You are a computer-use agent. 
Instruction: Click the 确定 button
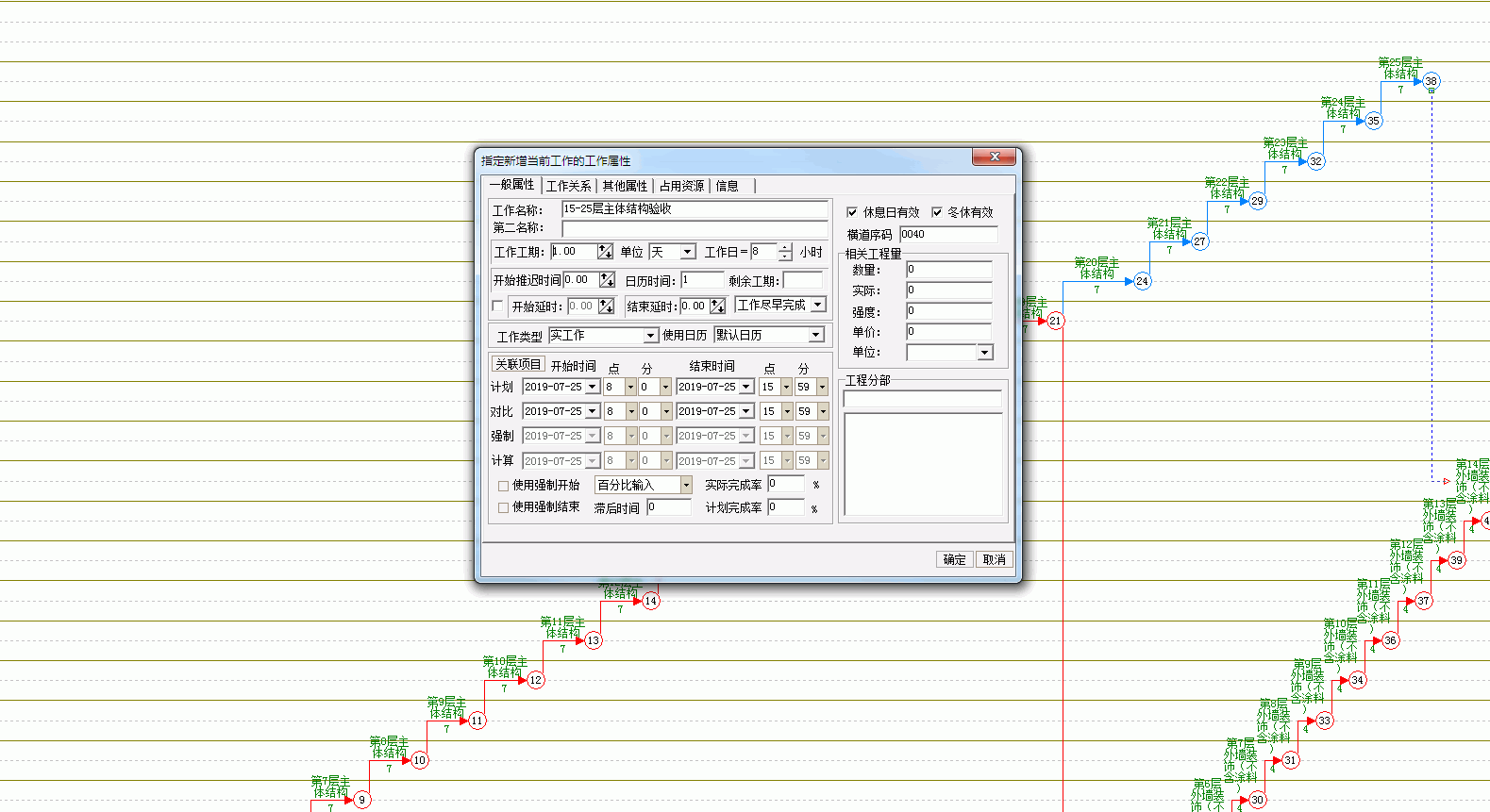click(954, 559)
